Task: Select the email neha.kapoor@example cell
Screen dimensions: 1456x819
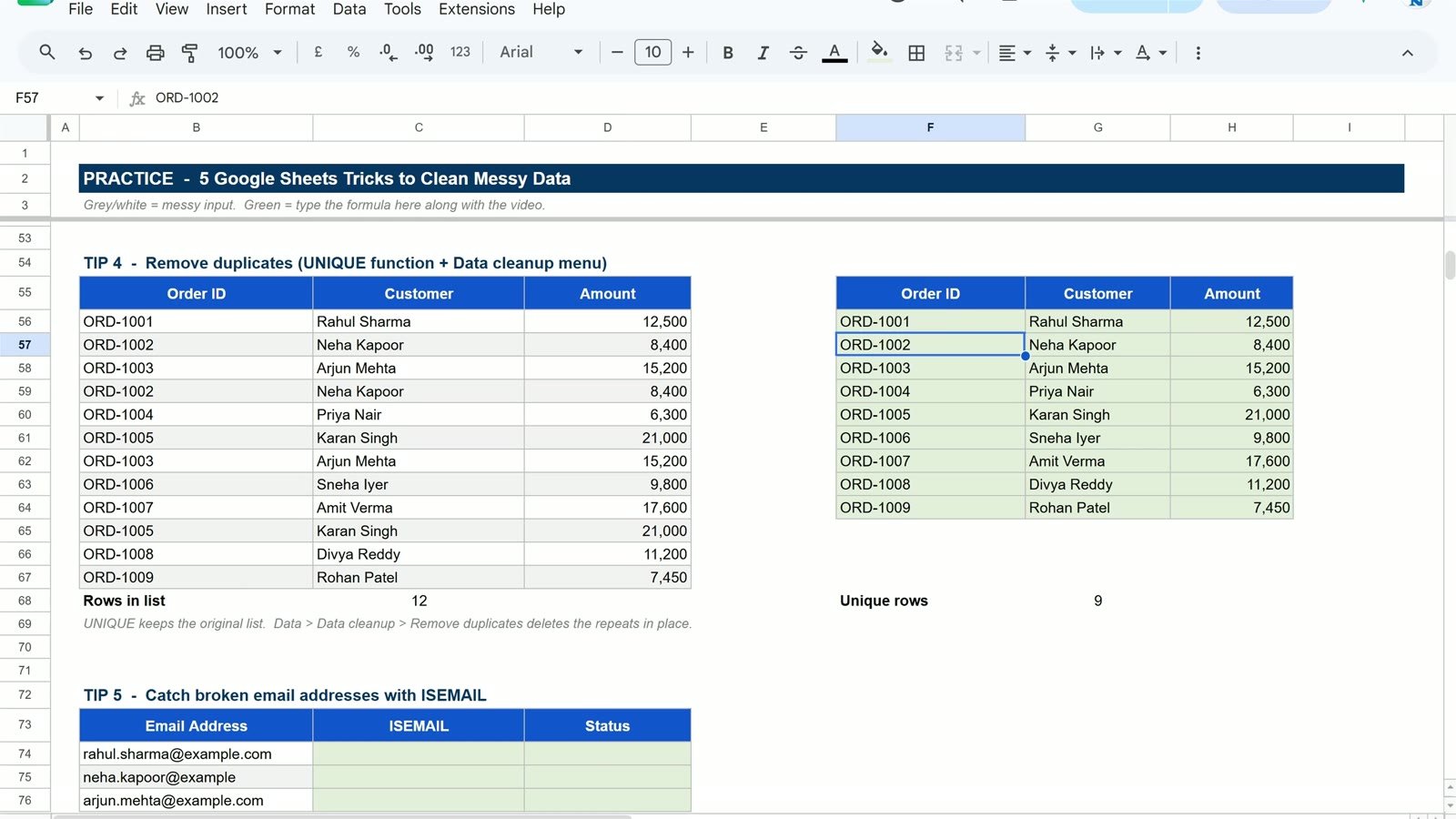Action: (196, 777)
